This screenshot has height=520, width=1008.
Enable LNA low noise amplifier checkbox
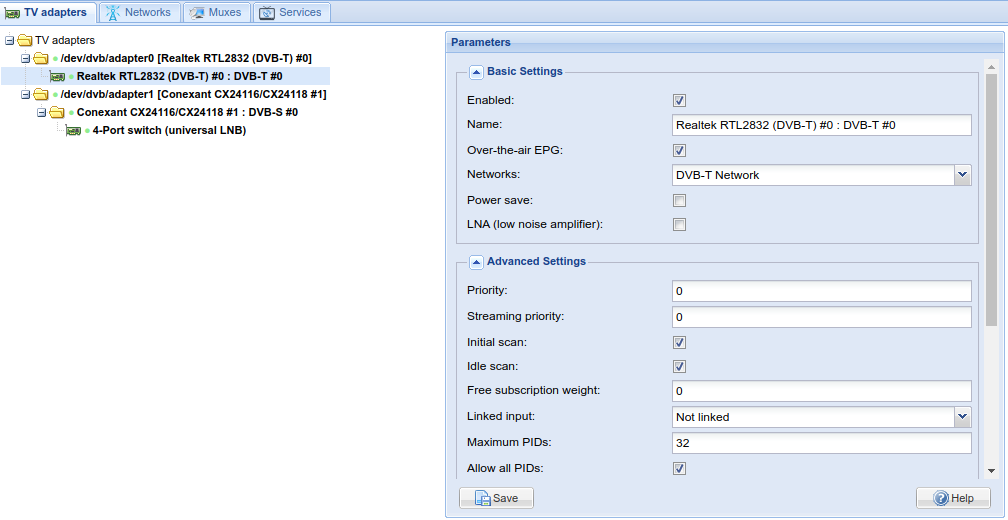679,225
